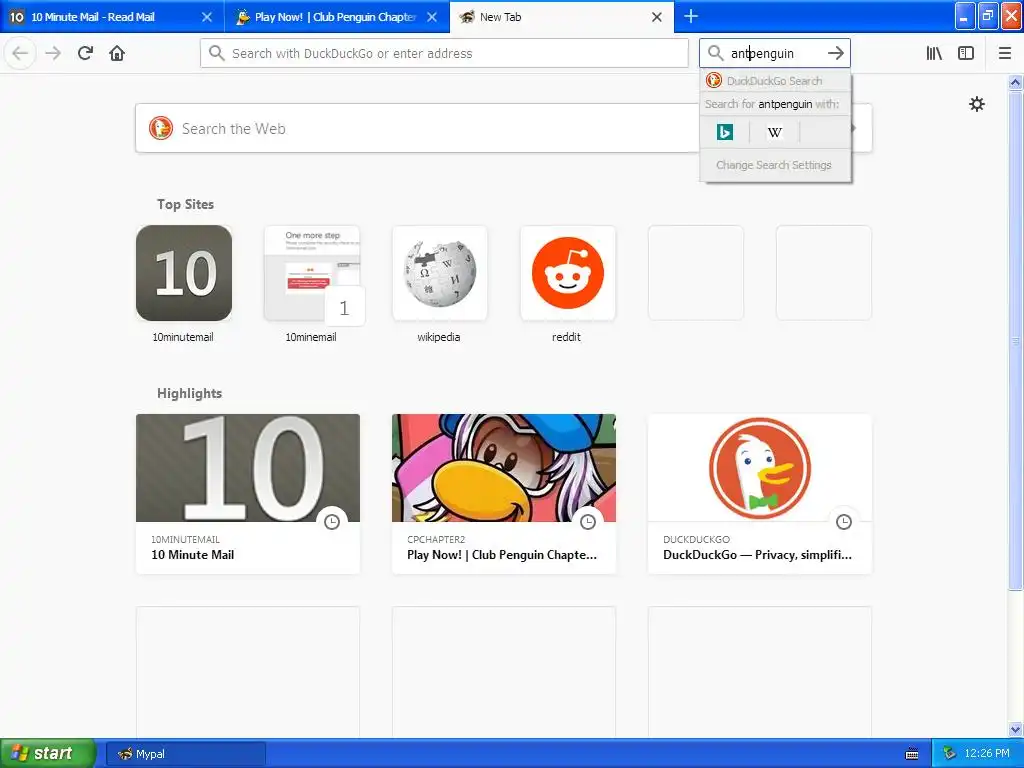Open the wikipedia top site tile
The height and width of the screenshot is (768, 1024).
pyautogui.click(x=440, y=273)
